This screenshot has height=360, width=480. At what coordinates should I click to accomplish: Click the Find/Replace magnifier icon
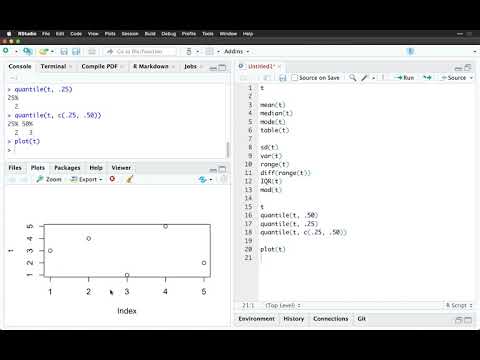[352, 78]
